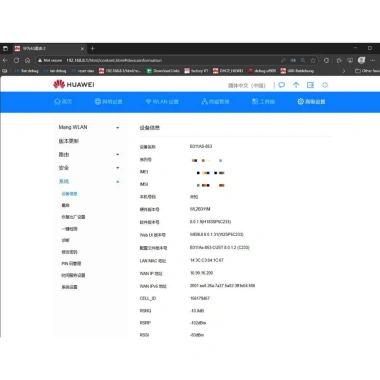Show more bookmarks with the chevron
This screenshot has height=380, width=380.
click(344, 71)
